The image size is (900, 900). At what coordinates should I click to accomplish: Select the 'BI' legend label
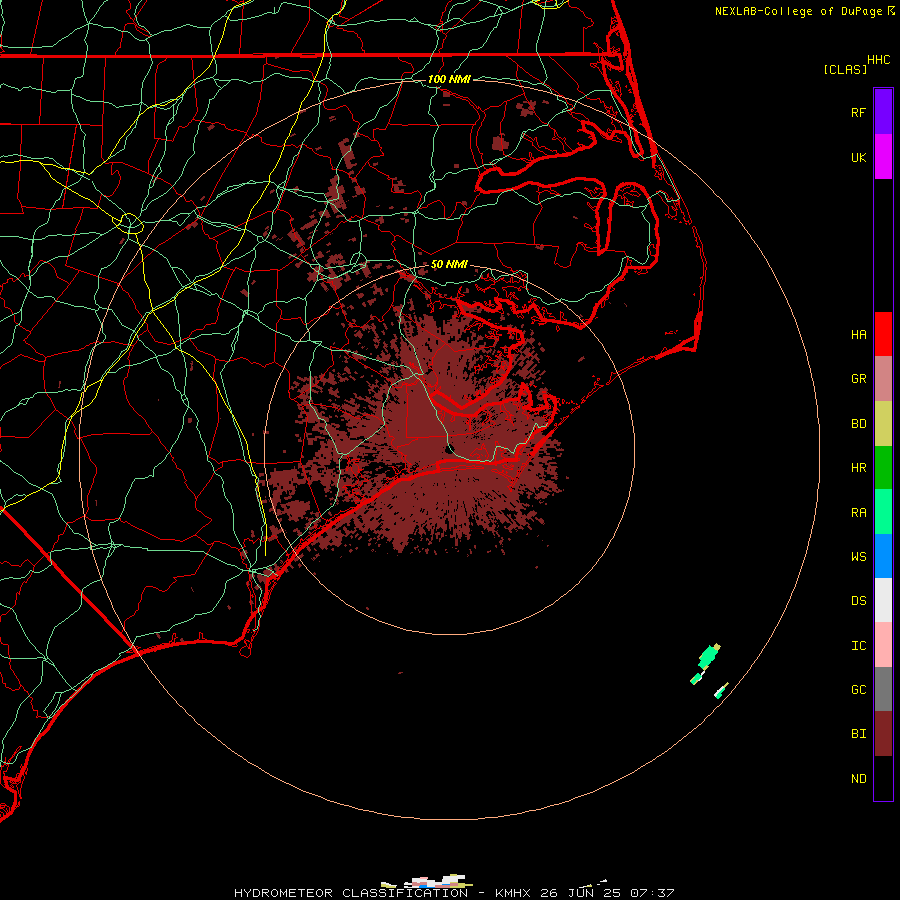coord(858,734)
